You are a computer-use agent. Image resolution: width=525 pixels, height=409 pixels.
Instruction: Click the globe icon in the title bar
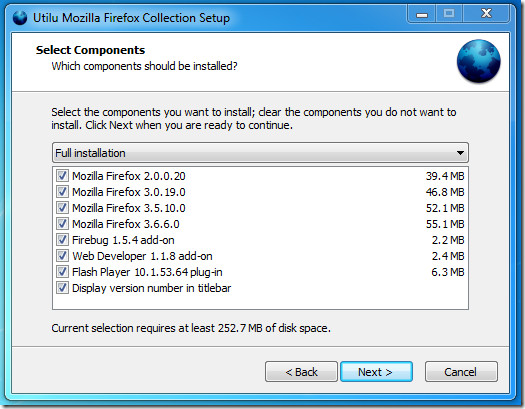(x=20, y=18)
